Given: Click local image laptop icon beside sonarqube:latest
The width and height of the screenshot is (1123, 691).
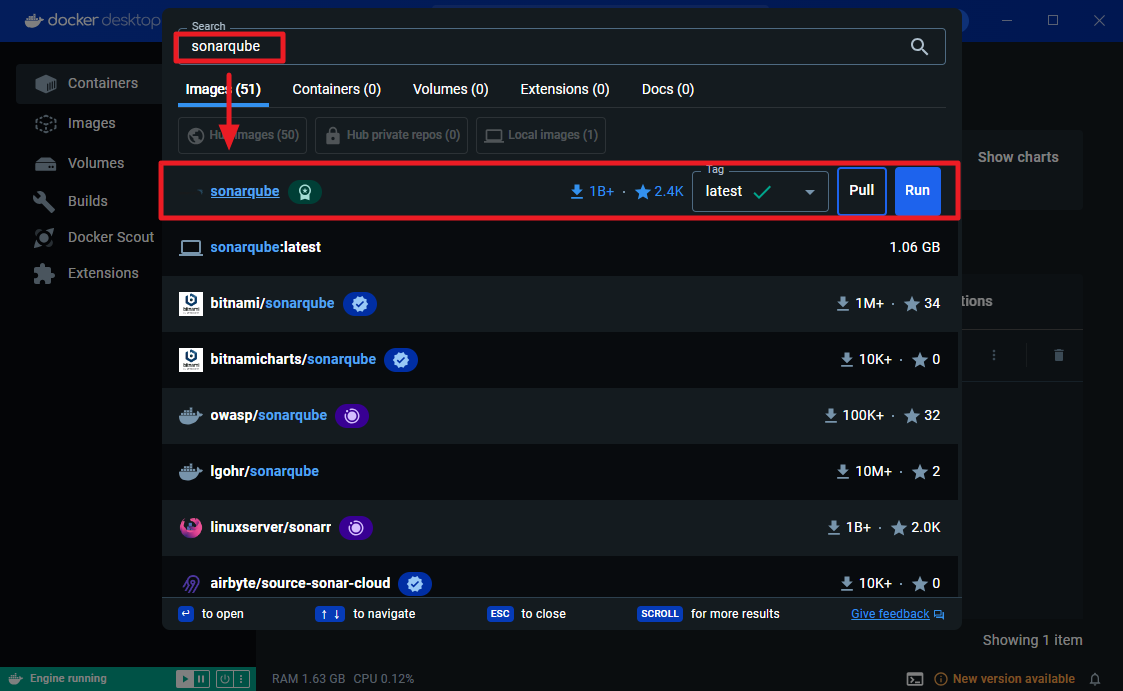Looking at the screenshot, I should point(191,248).
